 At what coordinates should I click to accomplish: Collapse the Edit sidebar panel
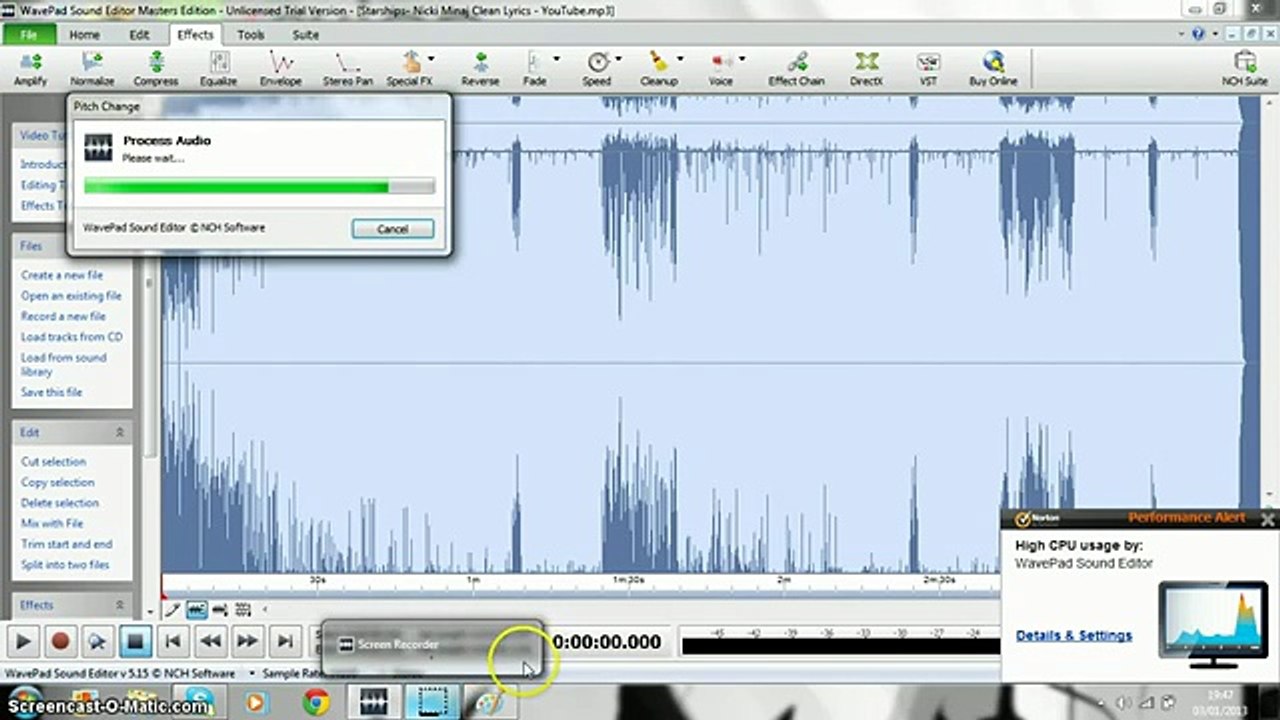pos(119,433)
